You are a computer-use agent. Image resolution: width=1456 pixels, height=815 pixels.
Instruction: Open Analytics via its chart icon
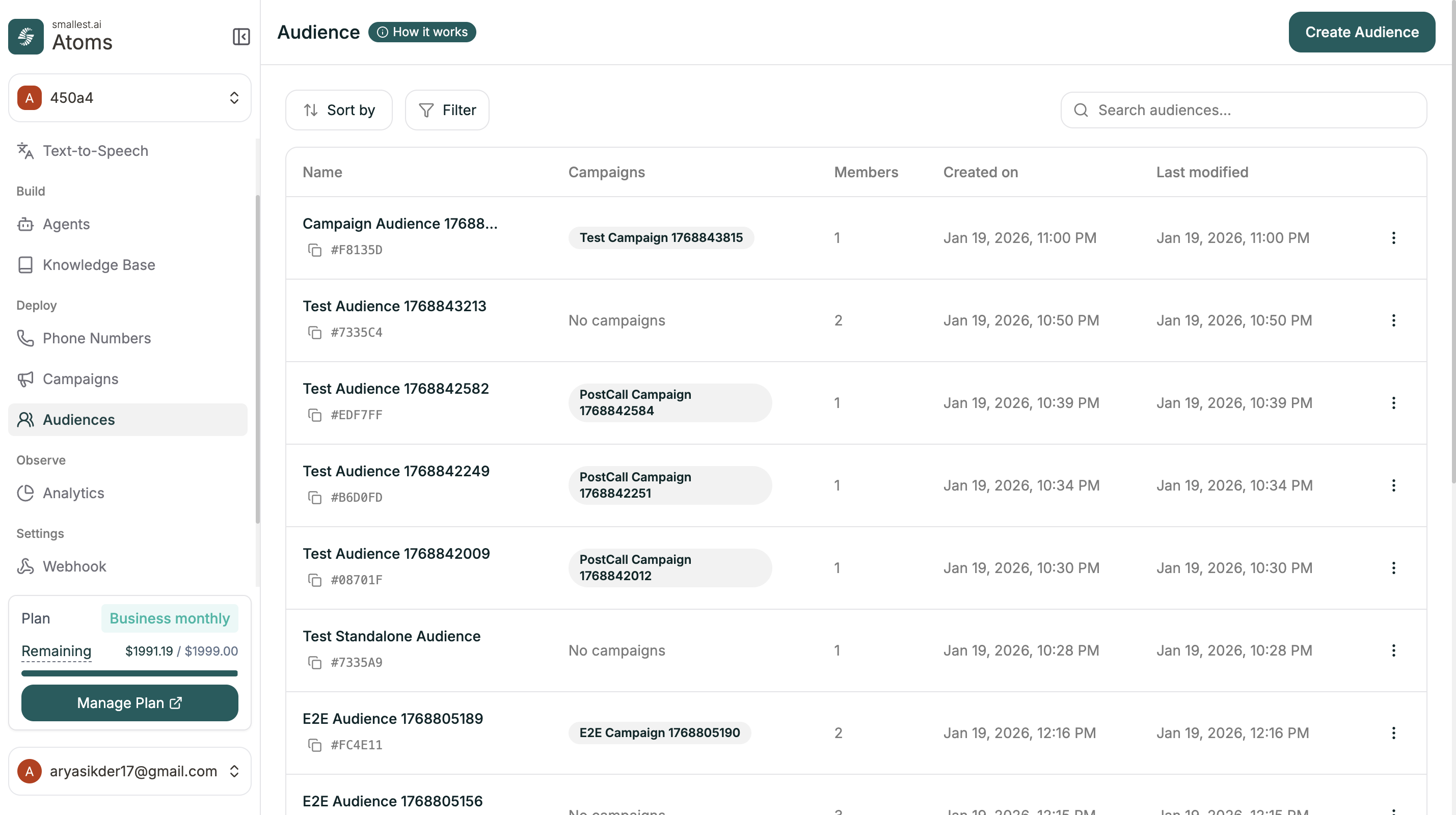pos(25,493)
